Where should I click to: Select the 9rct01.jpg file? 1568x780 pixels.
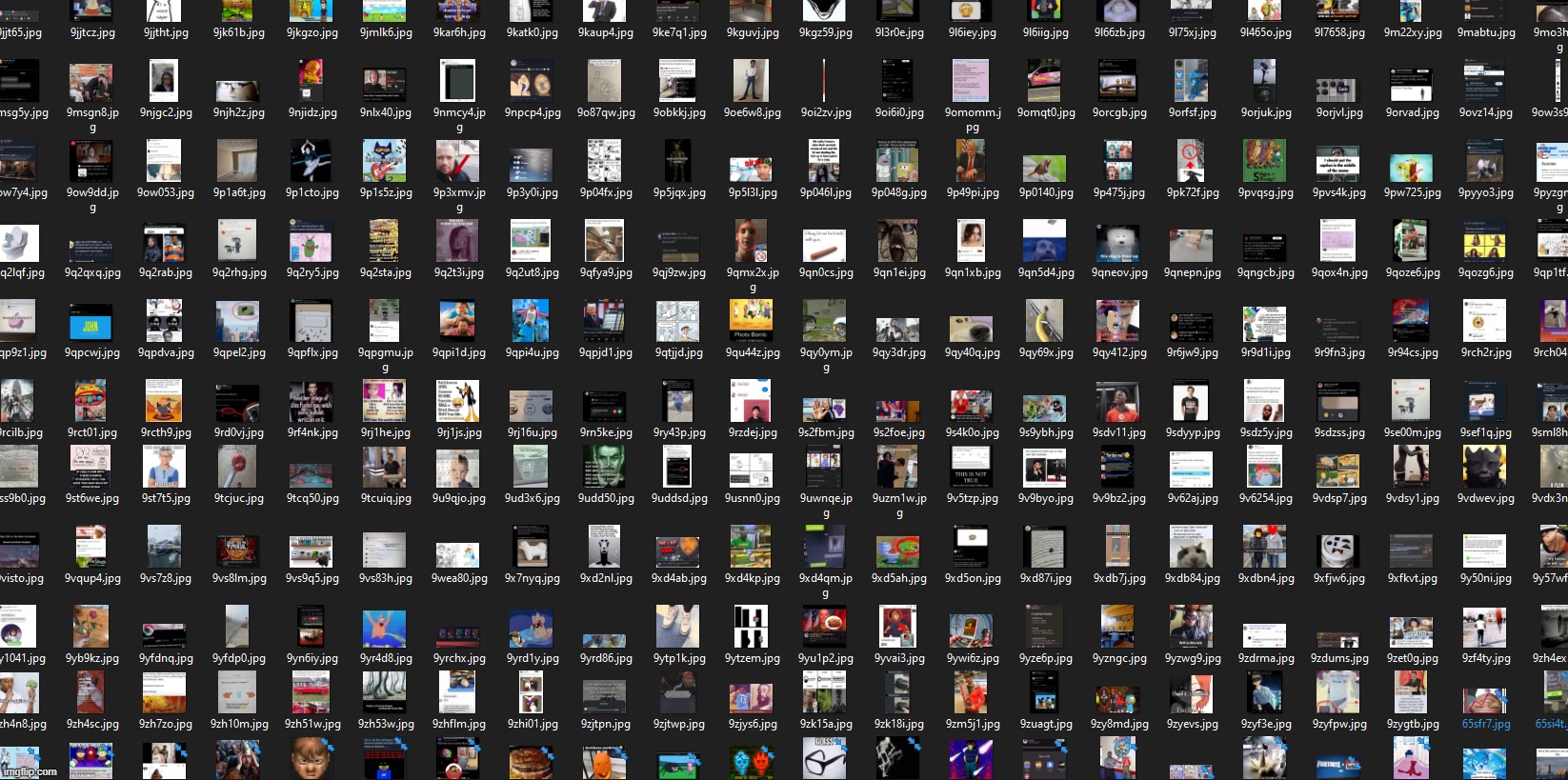[91, 403]
